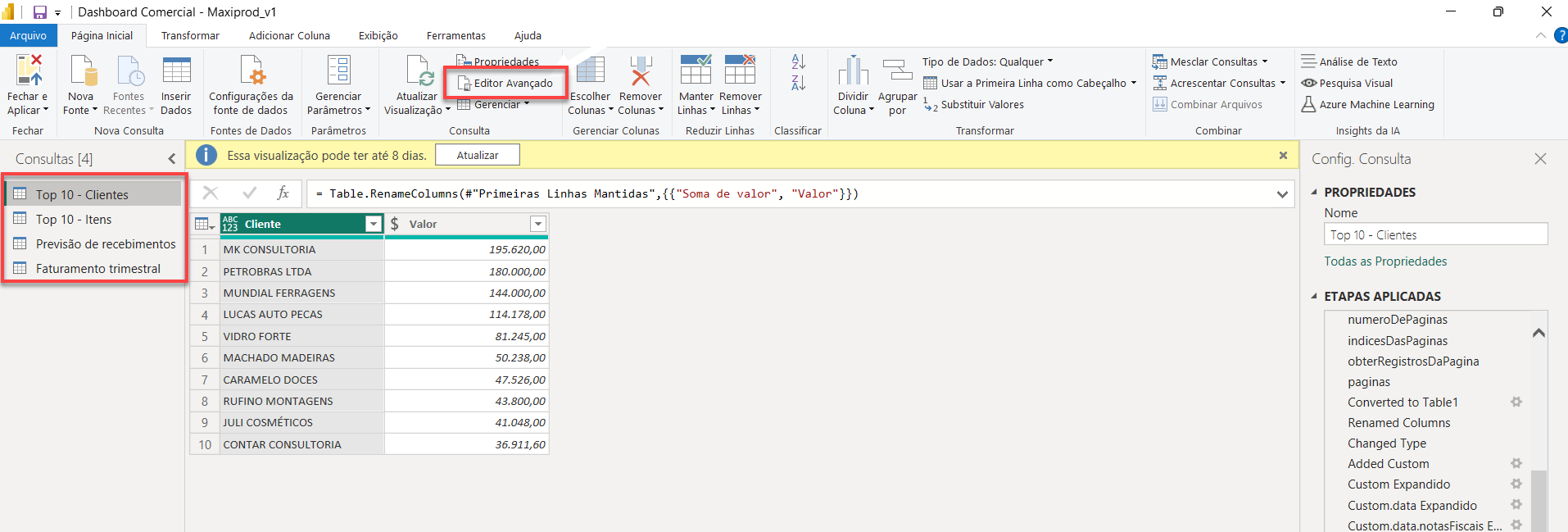Screen dimensions: 1568x532
Task: Expand the formula bar chevron
Action: tap(1282, 194)
